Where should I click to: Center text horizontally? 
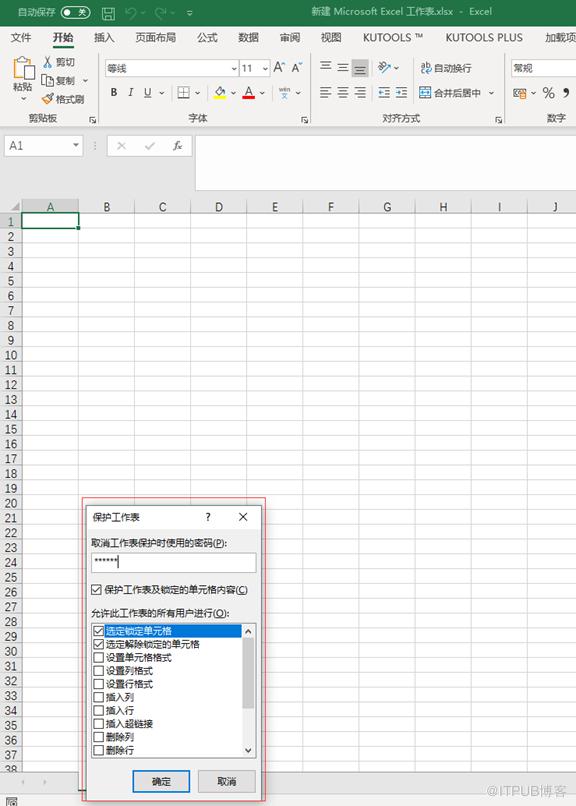pos(343,93)
